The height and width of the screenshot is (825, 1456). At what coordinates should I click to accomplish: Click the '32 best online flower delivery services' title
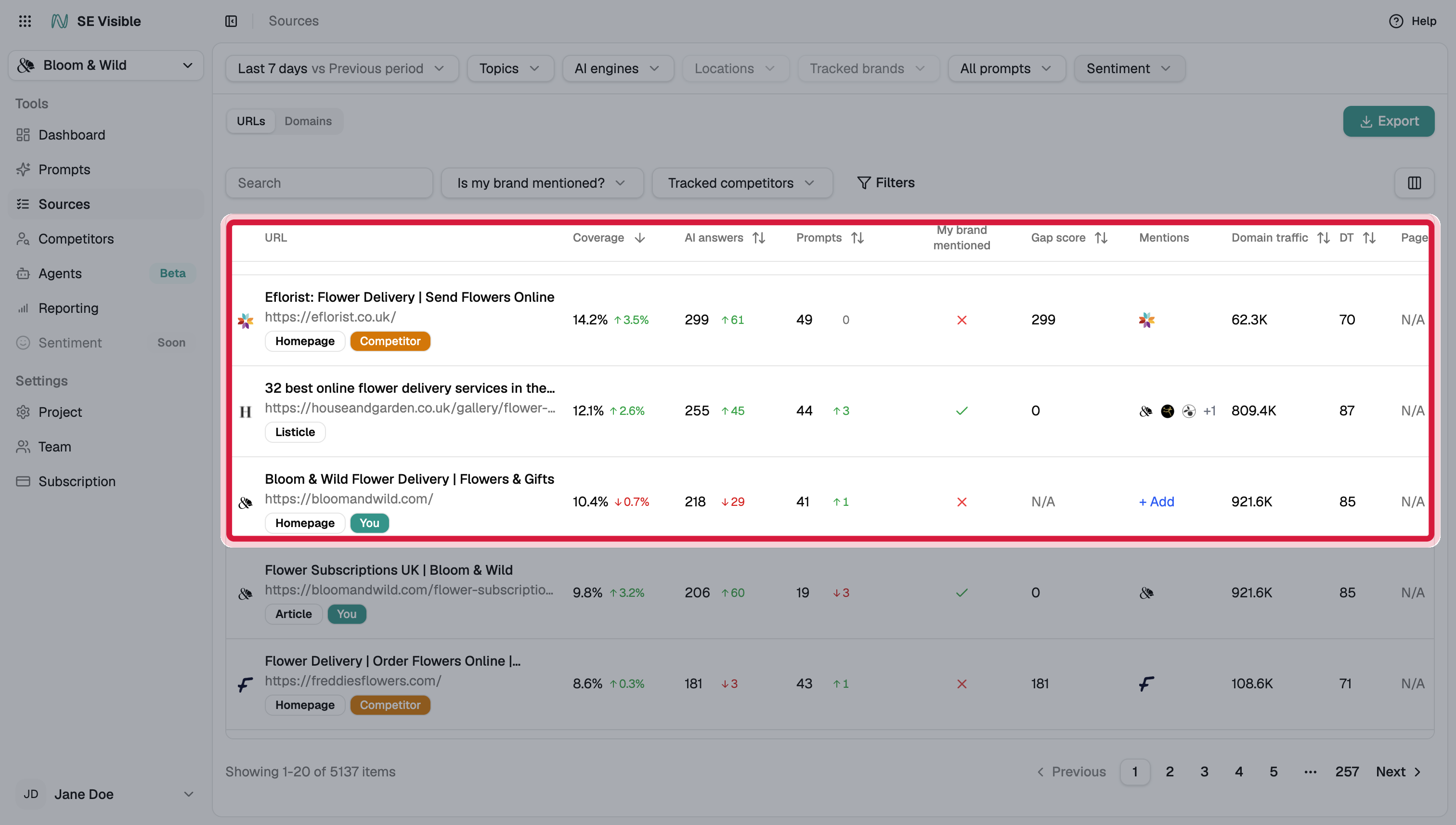click(410, 388)
